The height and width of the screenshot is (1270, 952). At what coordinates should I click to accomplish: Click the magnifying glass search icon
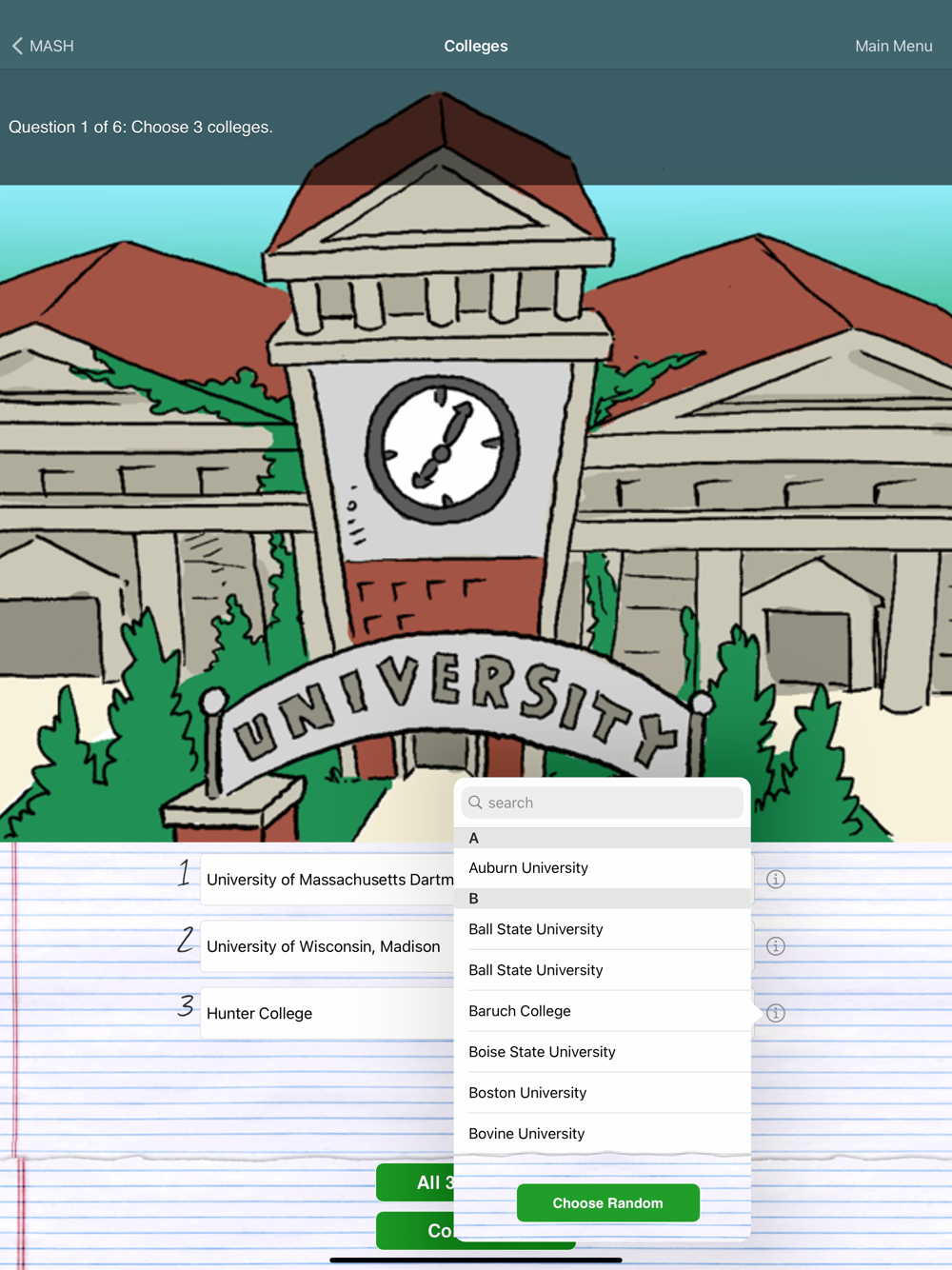(x=475, y=803)
